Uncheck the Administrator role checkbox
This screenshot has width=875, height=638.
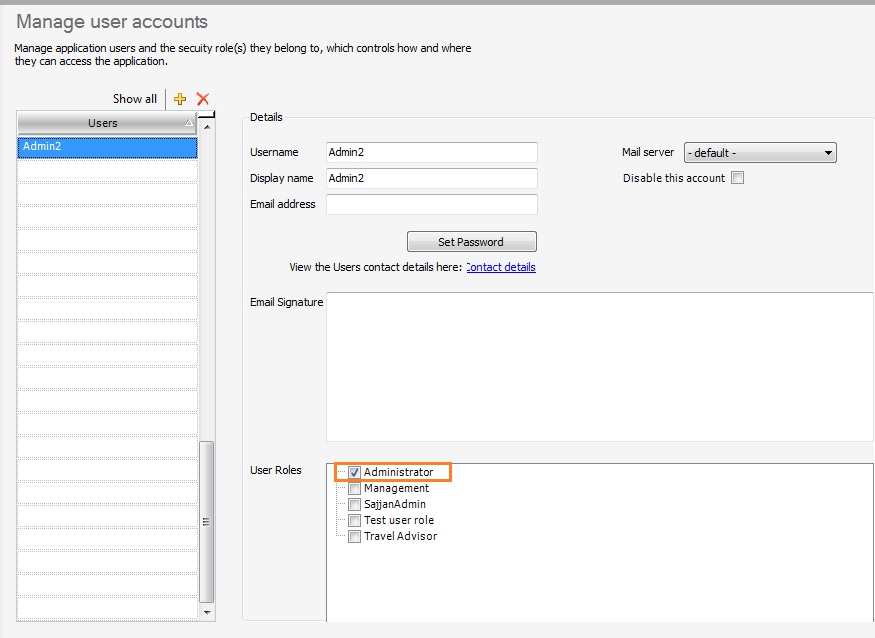pyautogui.click(x=354, y=472)
